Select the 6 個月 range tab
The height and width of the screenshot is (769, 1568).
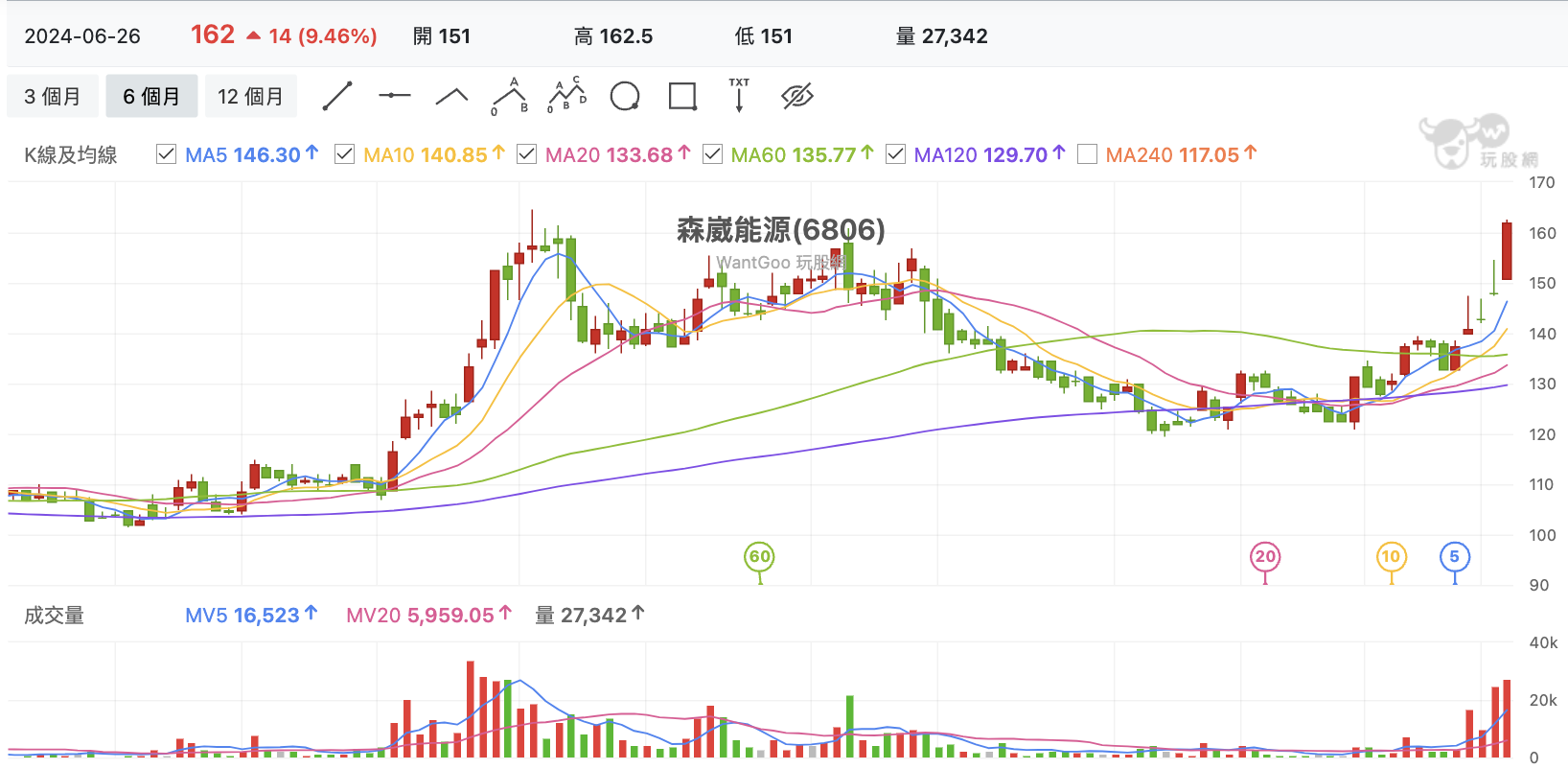(x=151, y=96)
